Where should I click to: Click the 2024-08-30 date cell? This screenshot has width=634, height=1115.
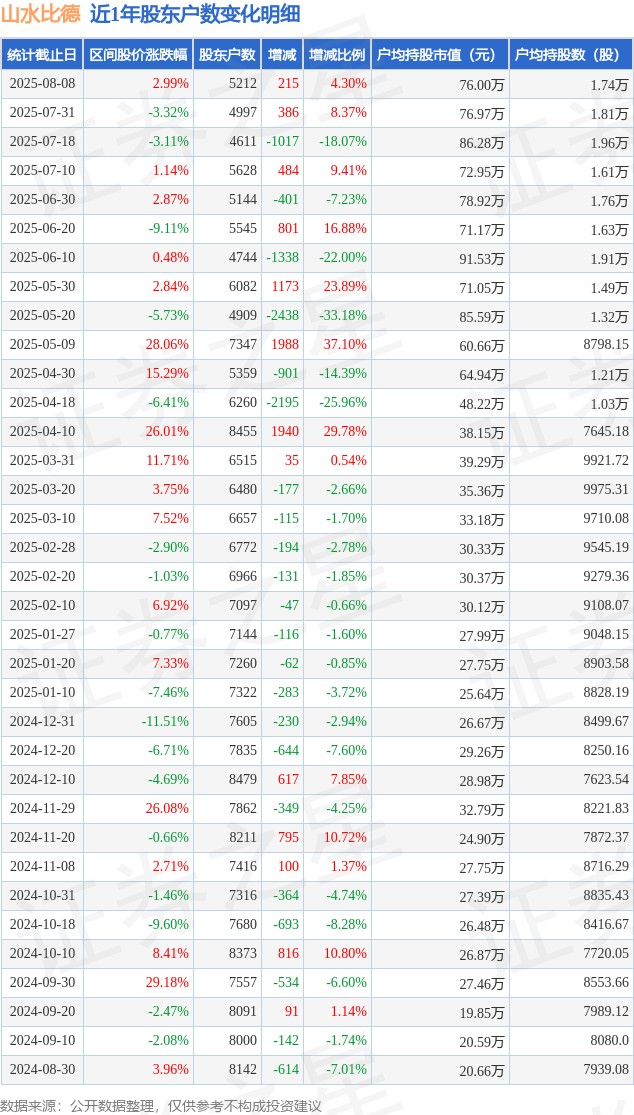coord(42,1070)
